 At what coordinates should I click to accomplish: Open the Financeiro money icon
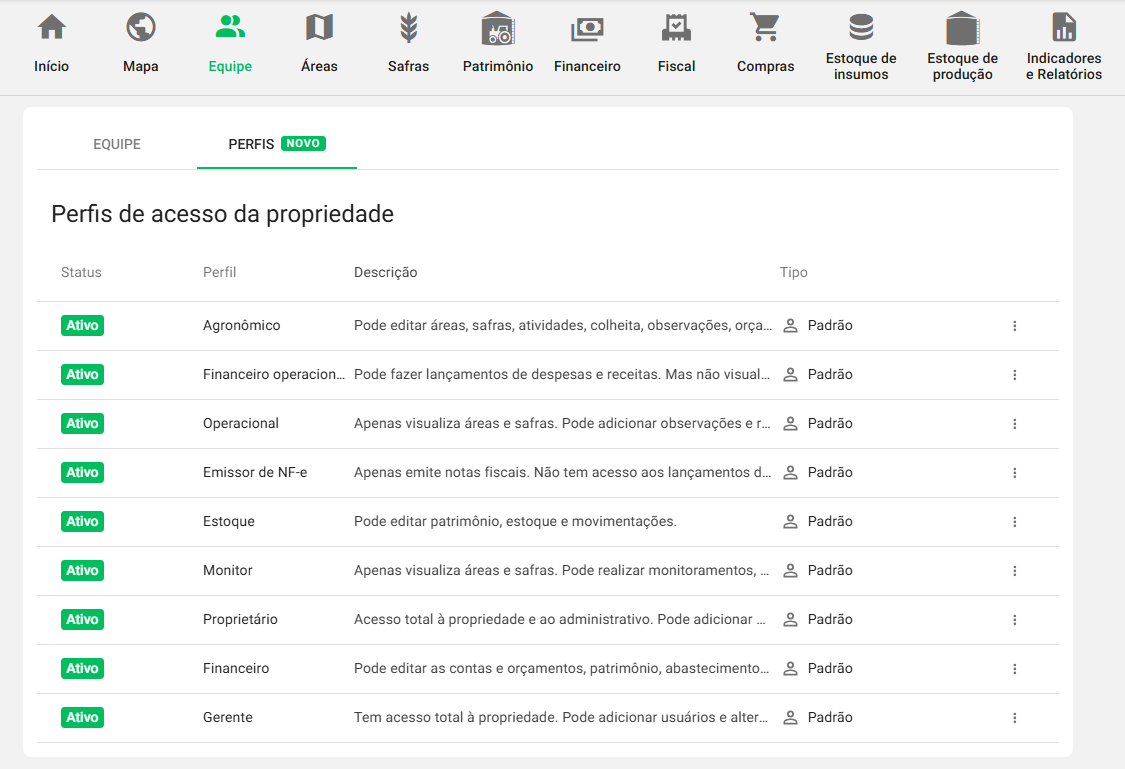(587, 28)
